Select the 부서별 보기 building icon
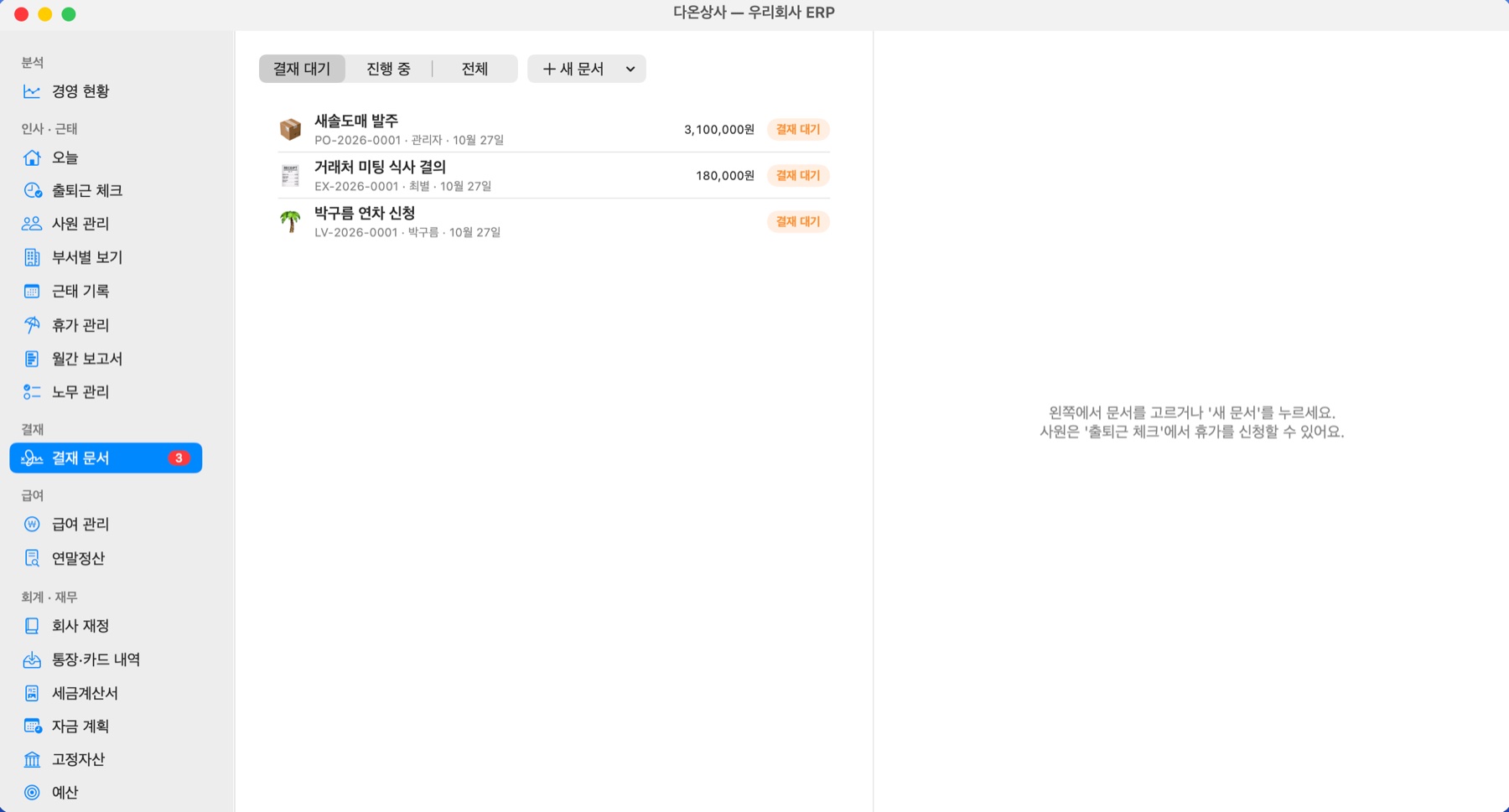The width and height of the screenshot is (1509, 812). (x=32, y=257)
